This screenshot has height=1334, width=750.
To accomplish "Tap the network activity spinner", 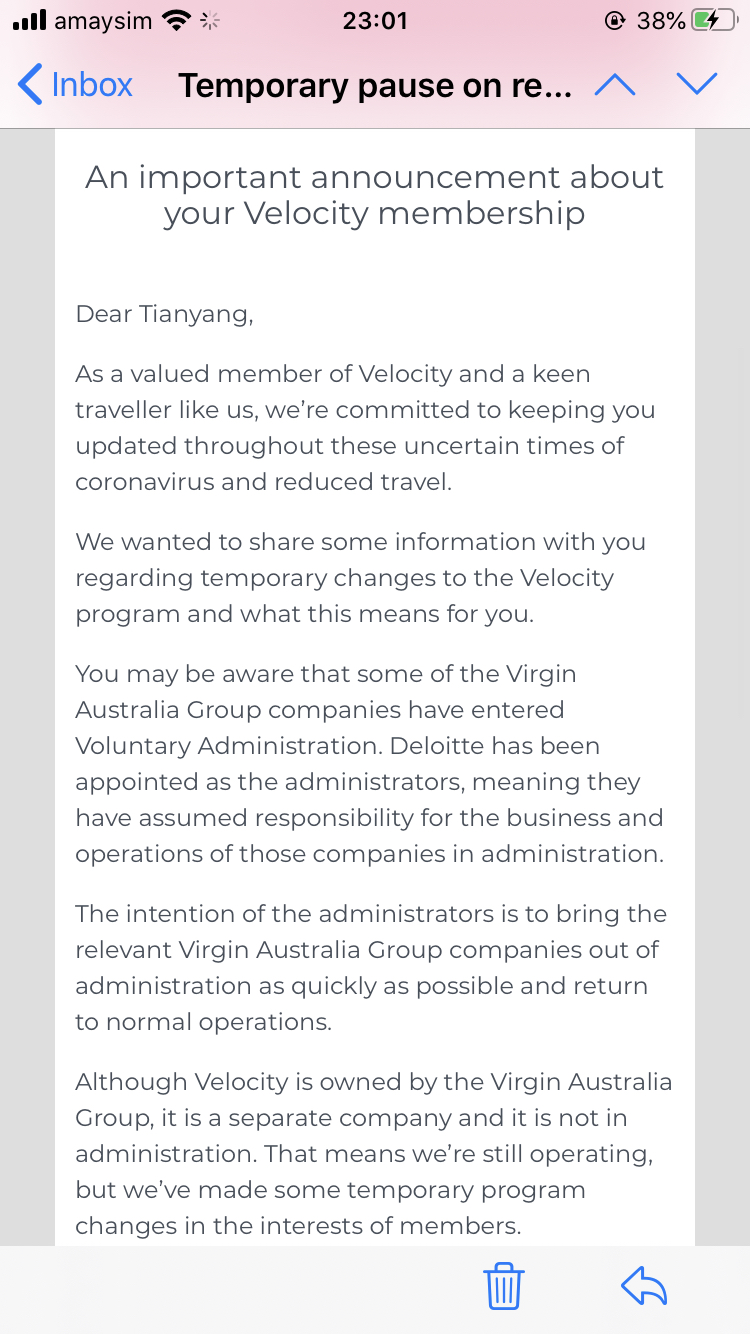I will click(210, 20).
